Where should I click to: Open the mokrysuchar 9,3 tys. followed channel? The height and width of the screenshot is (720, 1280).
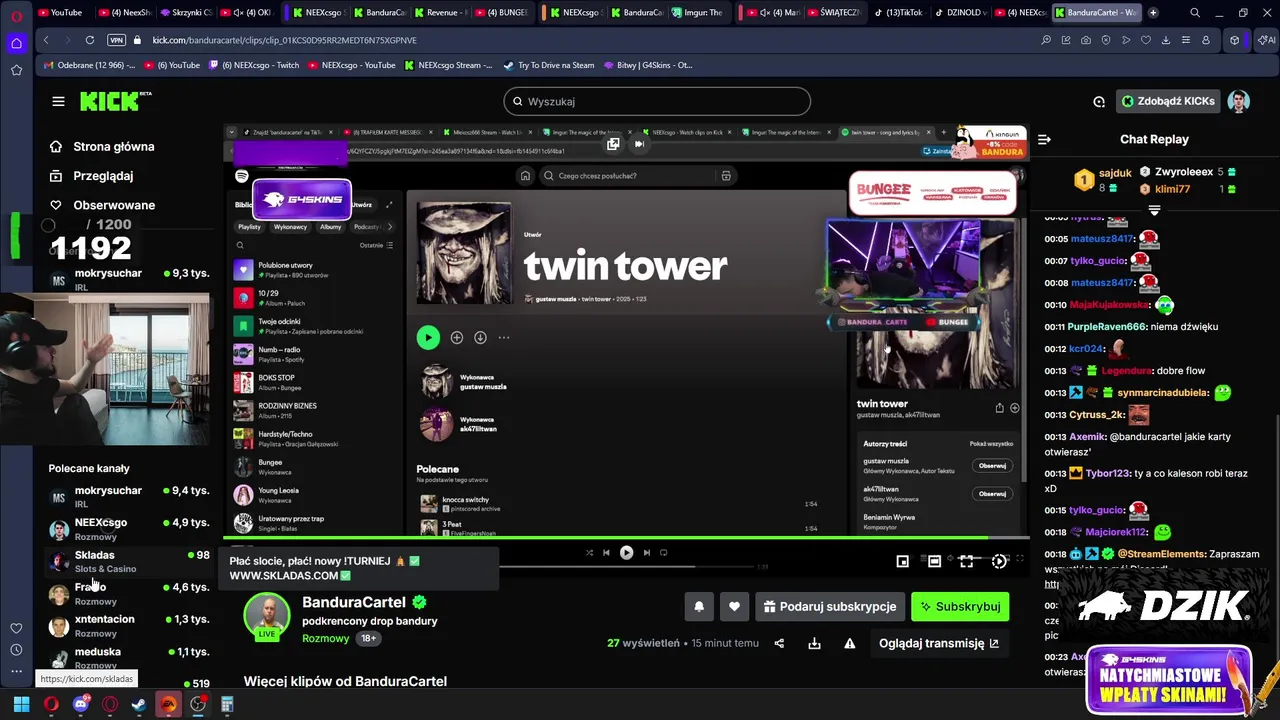pos(129,279)
